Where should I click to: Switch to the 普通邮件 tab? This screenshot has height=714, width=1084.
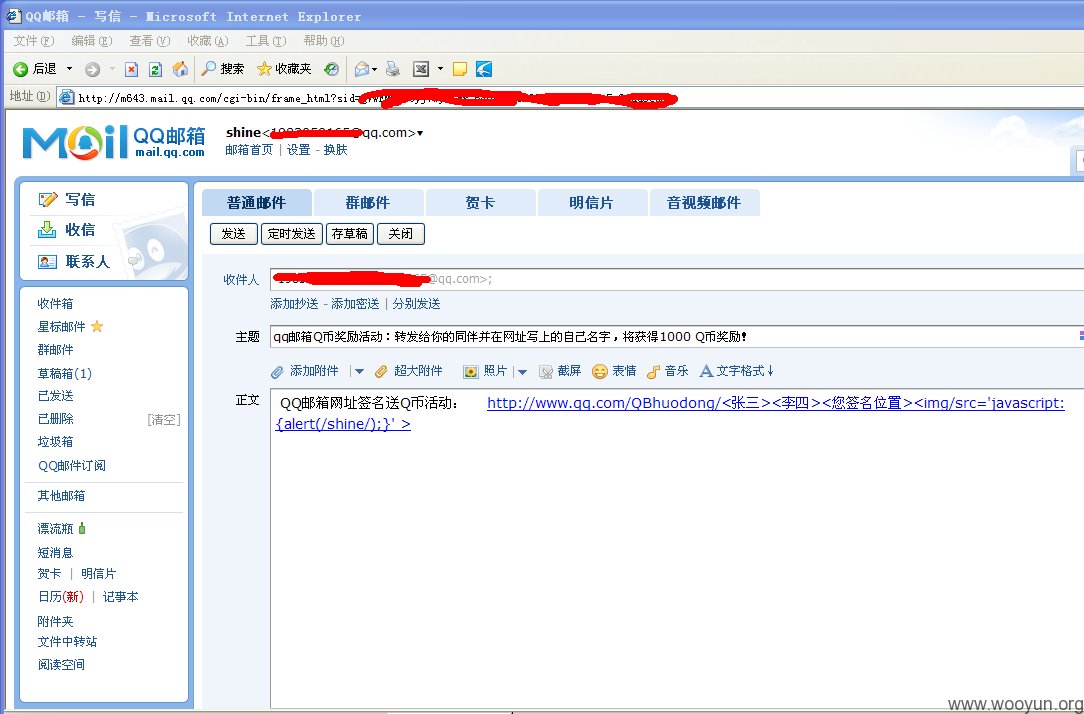click(x=256, y=203)
